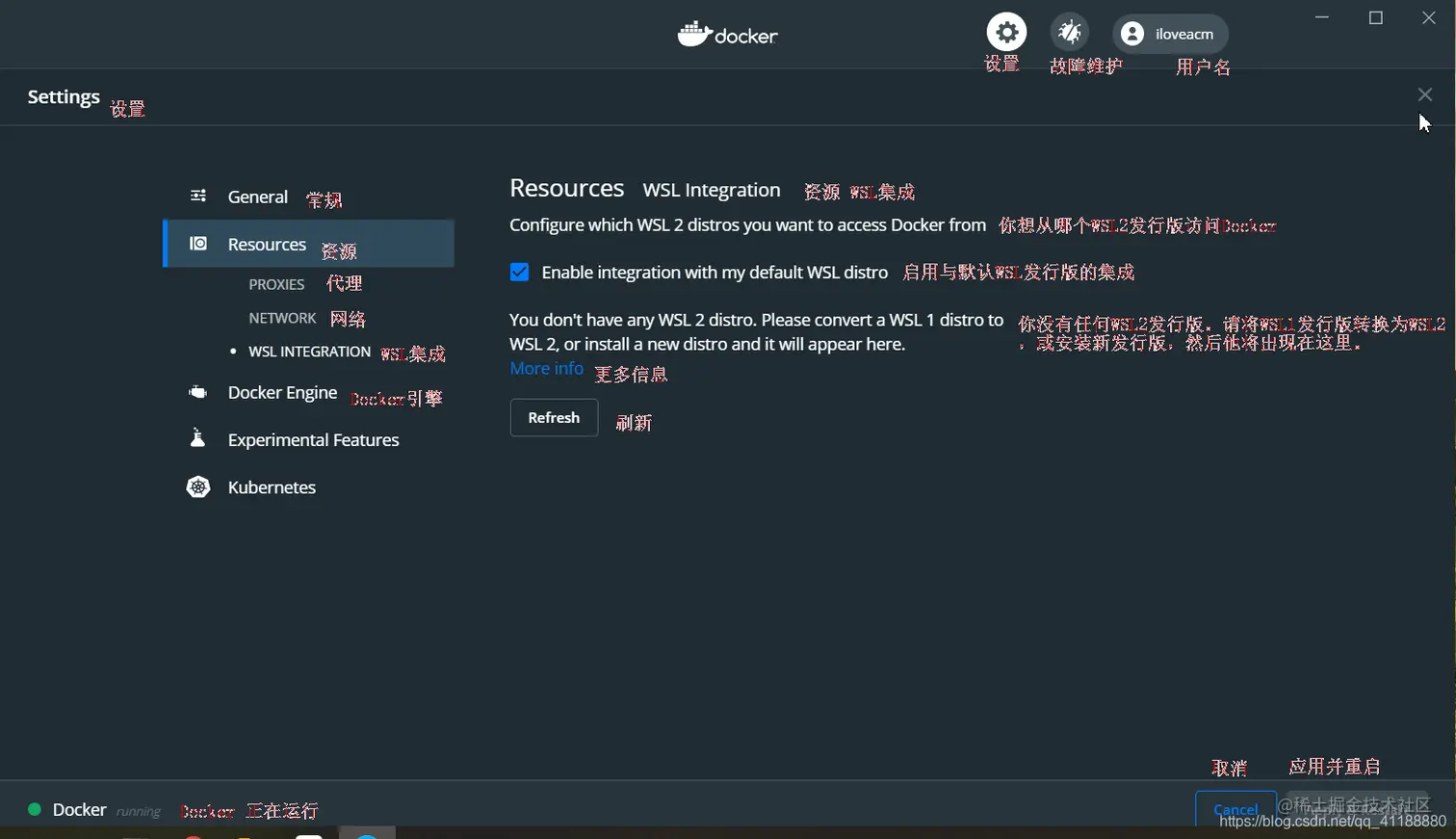Open the More info link
This screenshot has height=839, width=1456.
pyautogui.click(x=545, y=368)
